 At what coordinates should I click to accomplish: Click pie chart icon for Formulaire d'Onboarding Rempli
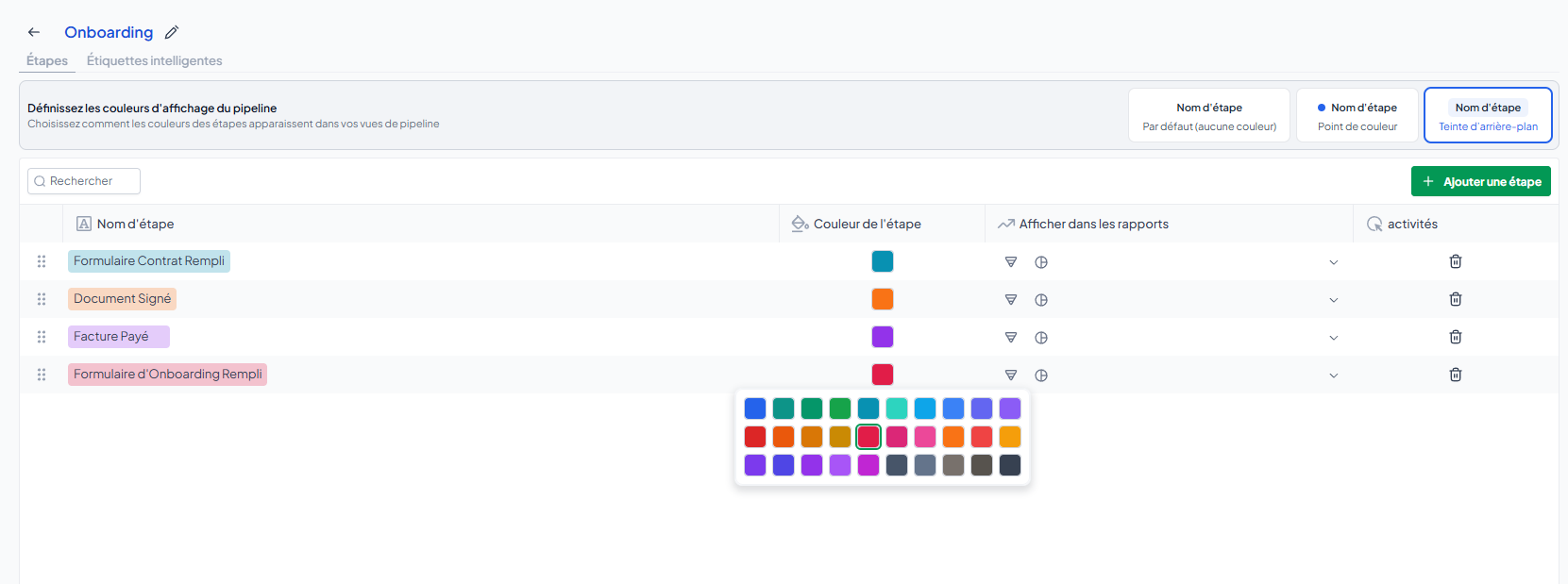pyautogui.click(x=1041, y=375)
